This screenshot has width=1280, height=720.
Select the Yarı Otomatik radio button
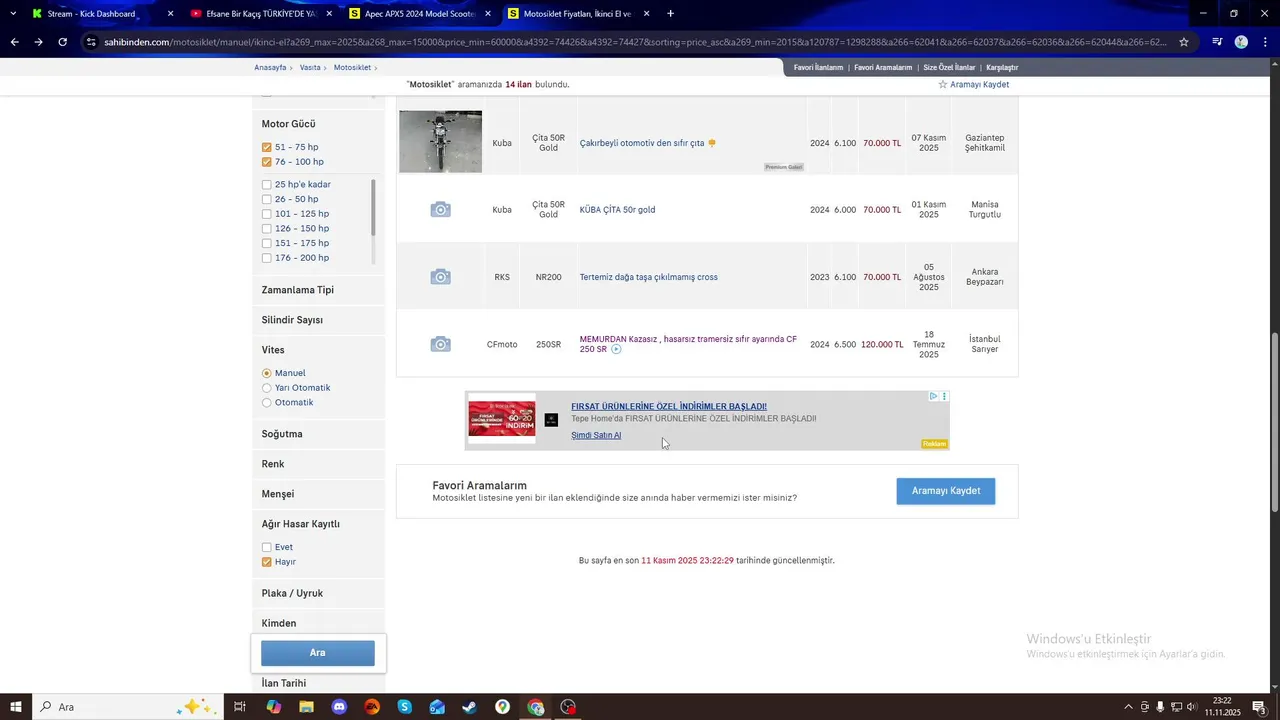point(267,388)
